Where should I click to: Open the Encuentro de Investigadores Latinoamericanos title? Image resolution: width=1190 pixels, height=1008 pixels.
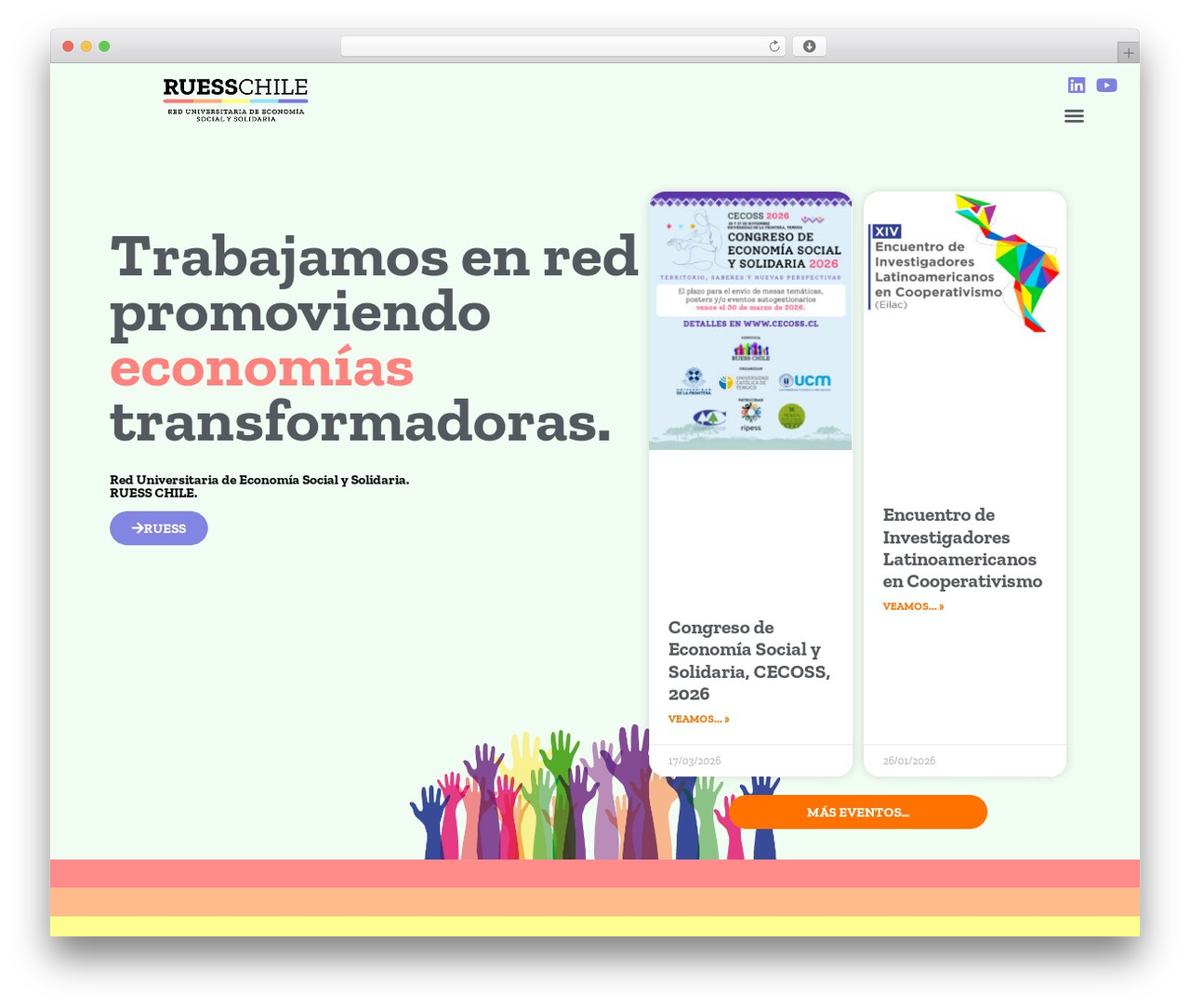(x=962, y=548)
